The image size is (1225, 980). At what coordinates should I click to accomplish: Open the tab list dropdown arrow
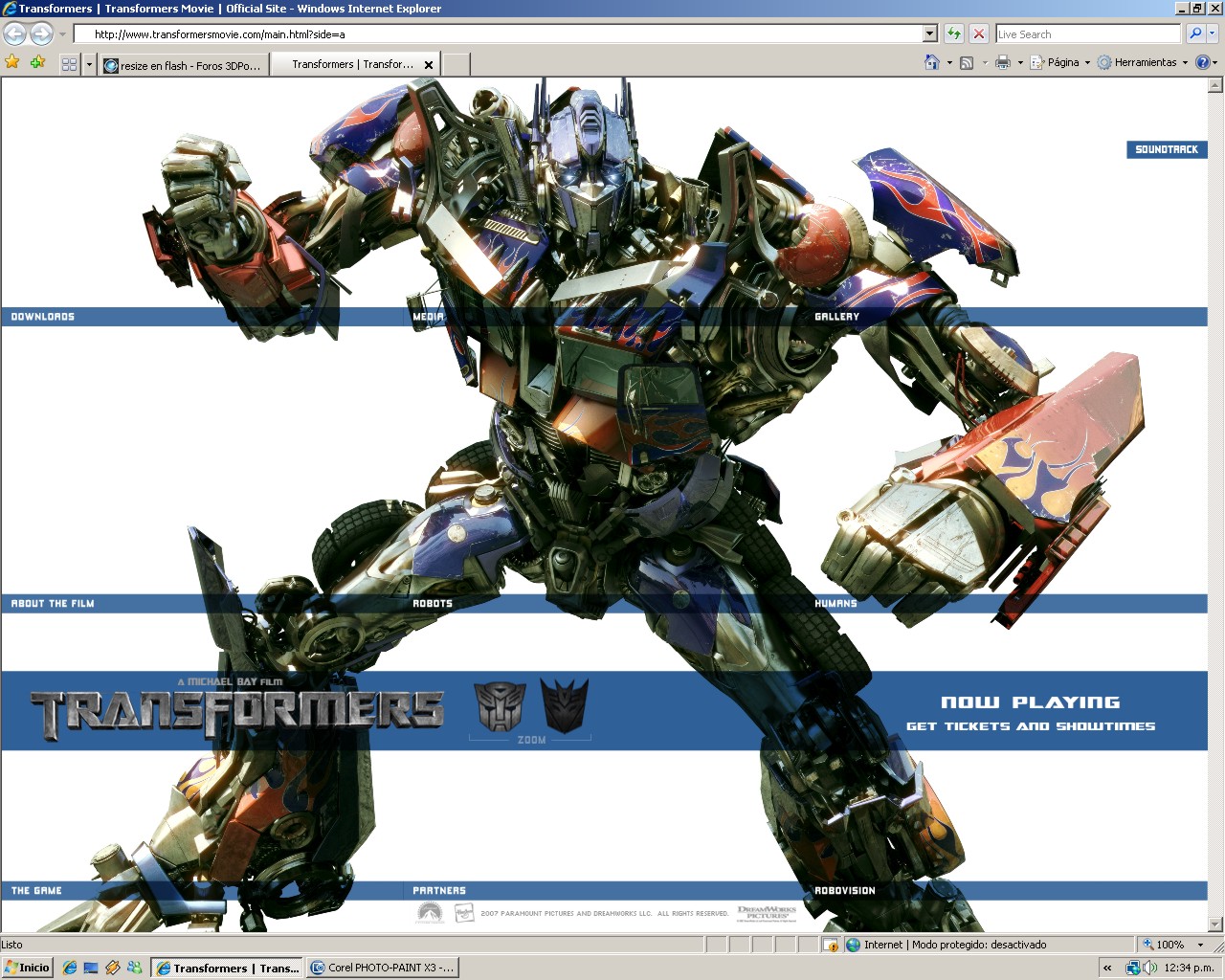pos(89,65)
